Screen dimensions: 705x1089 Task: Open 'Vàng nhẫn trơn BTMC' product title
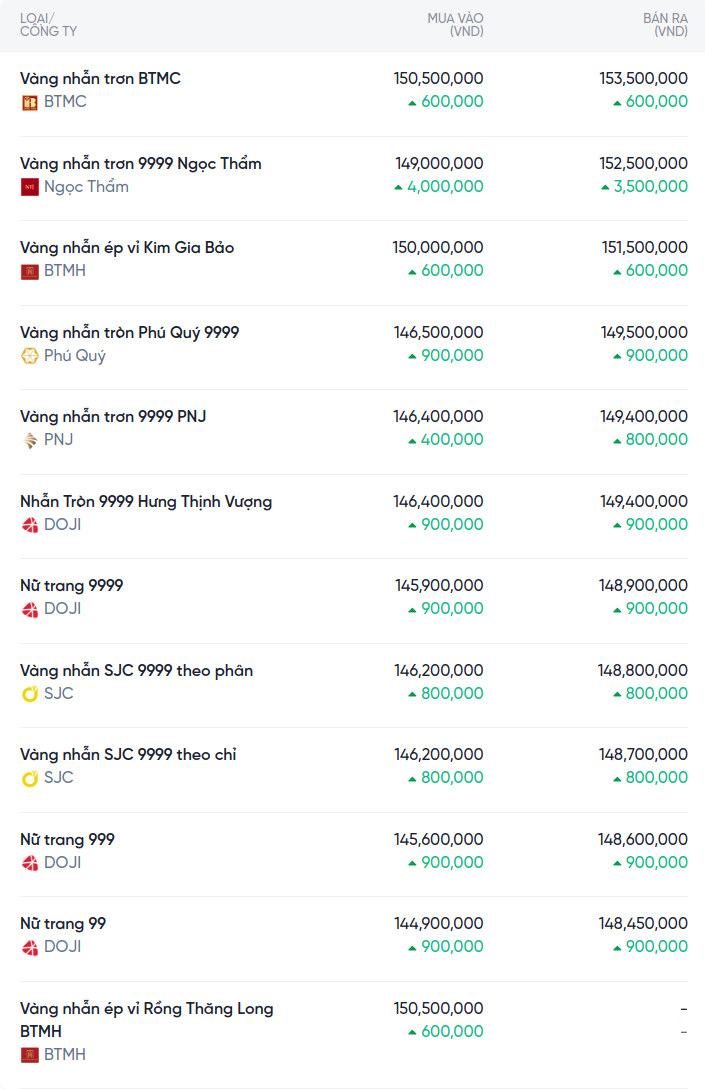100,78
